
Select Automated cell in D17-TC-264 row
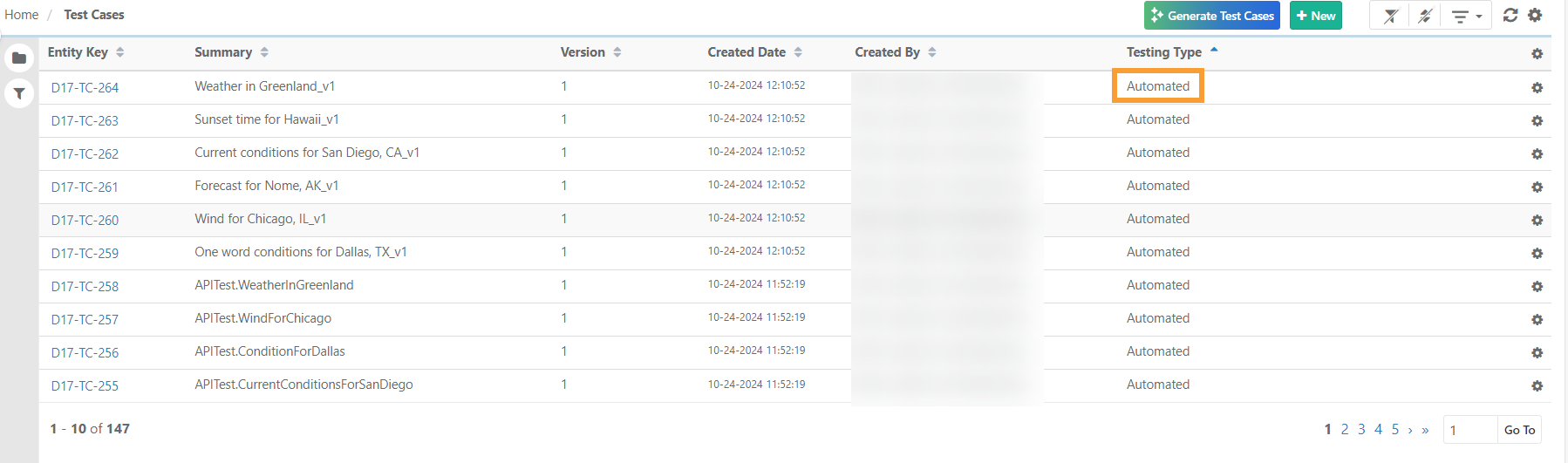[x=1158, y=86]
